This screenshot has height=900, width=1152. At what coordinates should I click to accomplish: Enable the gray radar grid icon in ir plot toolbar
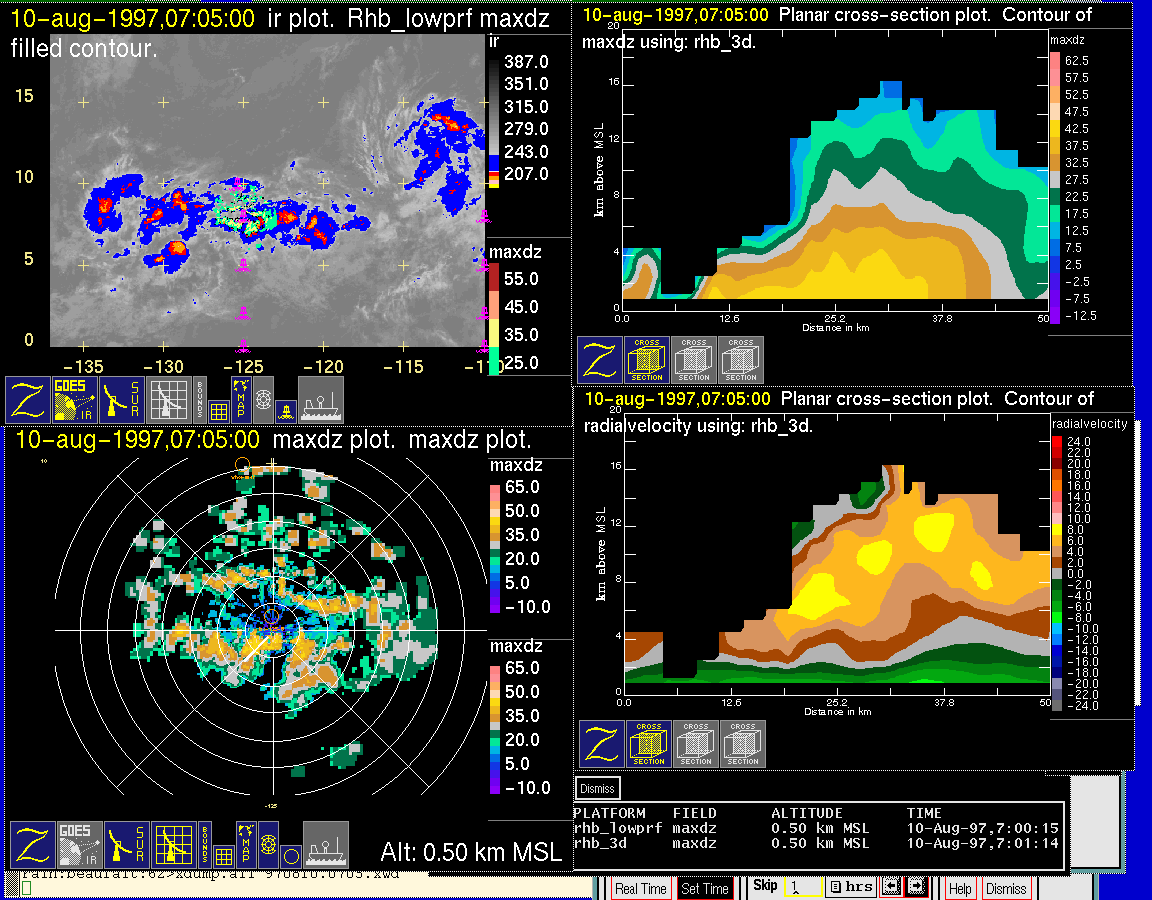169,400
